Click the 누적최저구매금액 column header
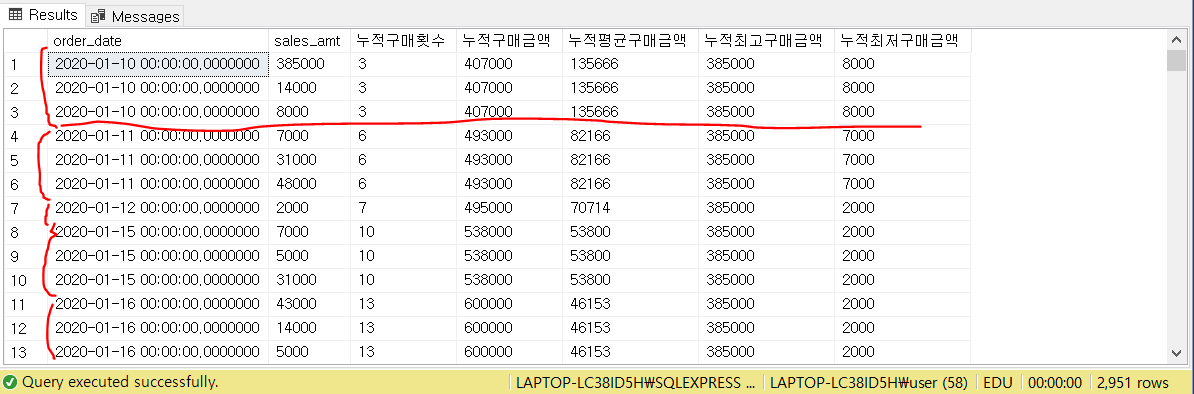1194x394 pixels. tap(902, 40)
